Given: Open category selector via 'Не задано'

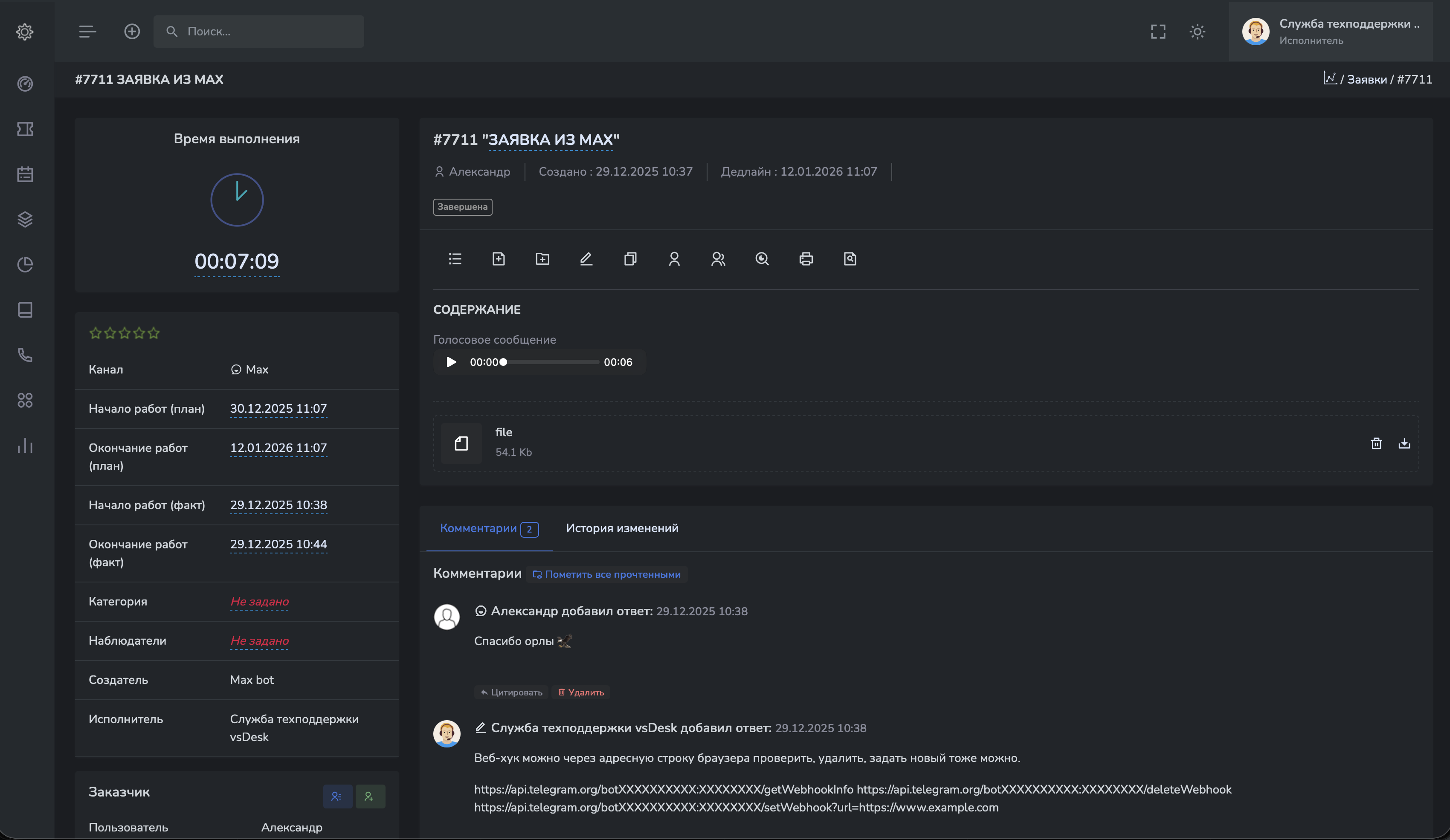Looking at the screenshot, I should (x=259, y=601).
